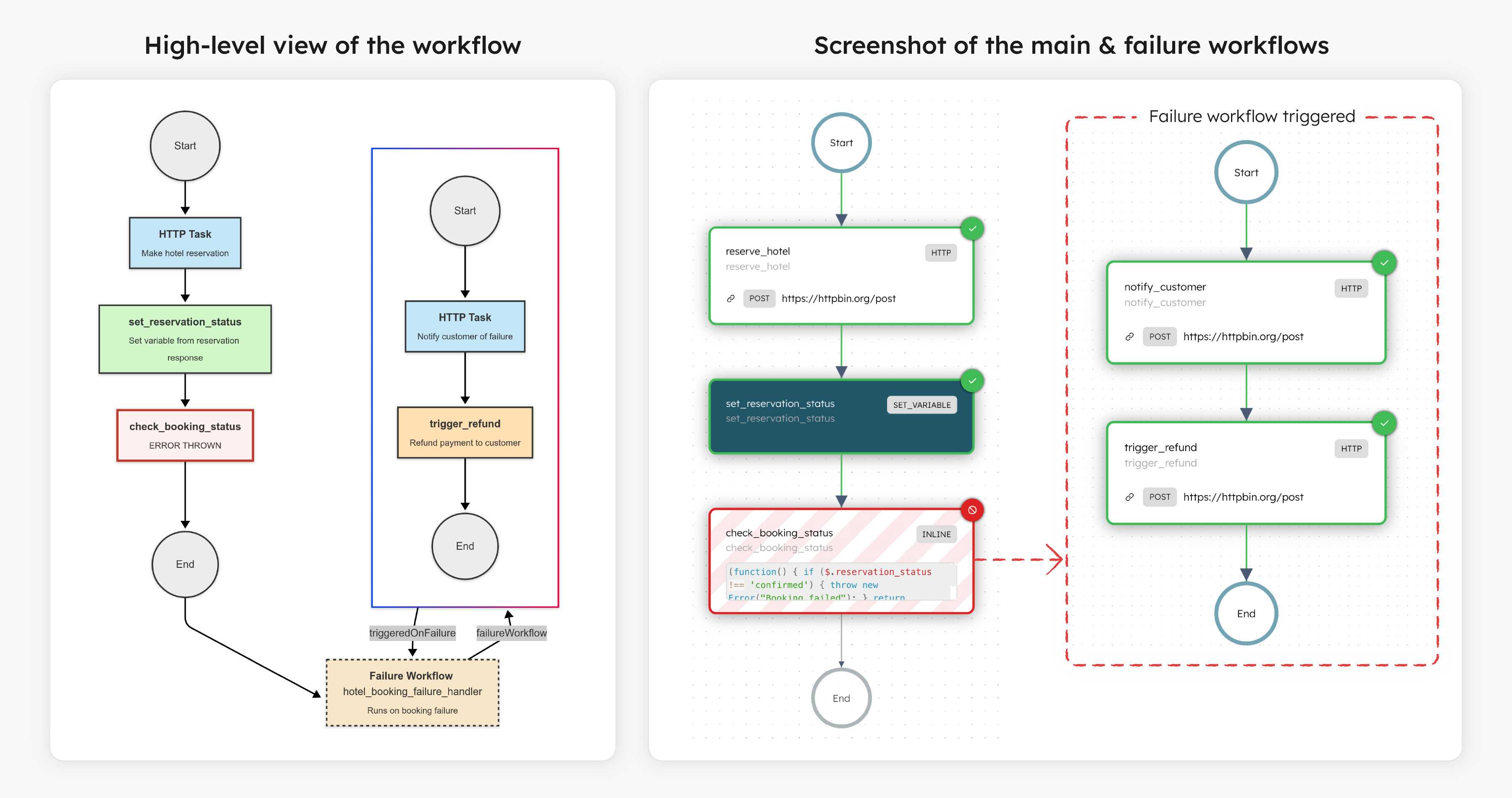1512x798 pixels.
Task: Click reserve_hotel task title
Action: [757, 251]
